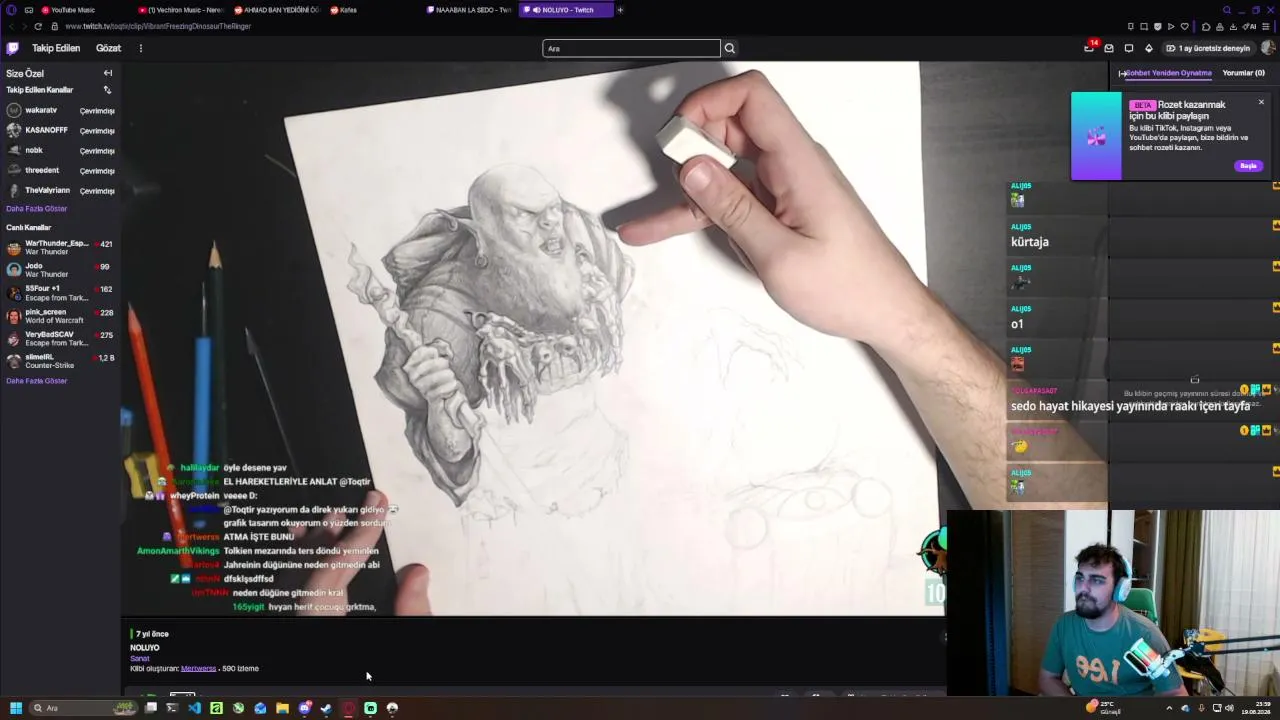This screenshot has width=1280, height=720.
Task: Open Jodo War Thunder live channel
Action: pyautogui.click(x=60, y=270)
